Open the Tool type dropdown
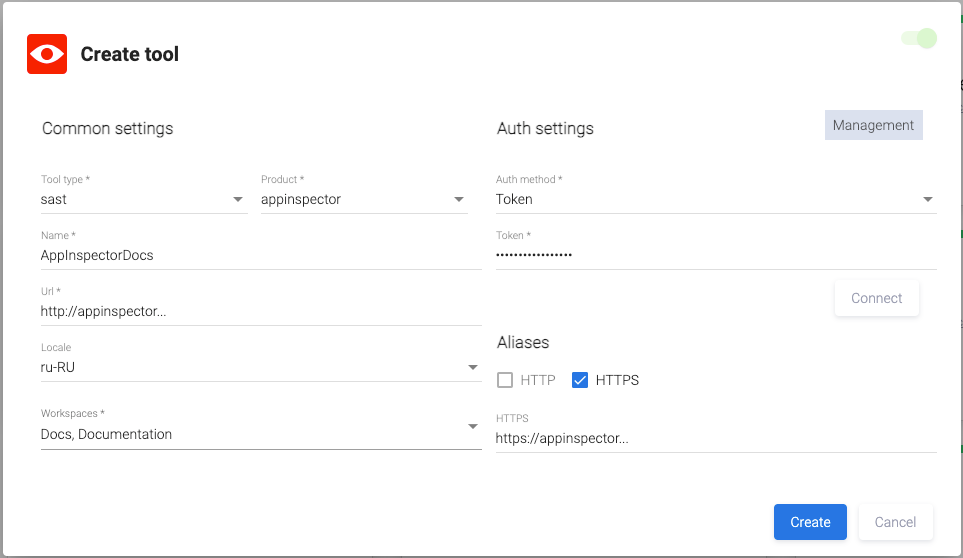This screenshot has width=963, height=558. tap(143, 199)
